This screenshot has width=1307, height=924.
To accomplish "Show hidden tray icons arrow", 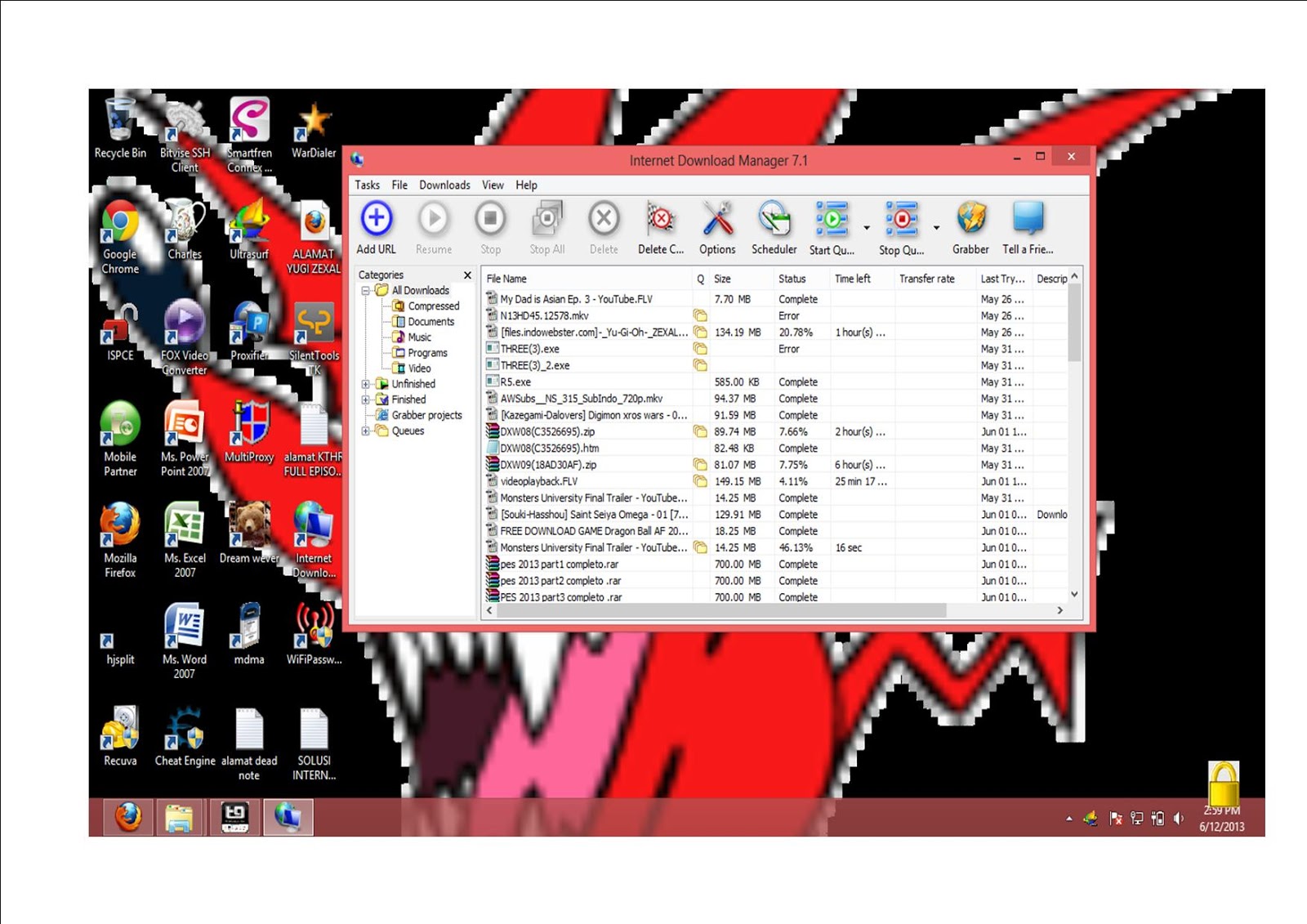I will coord(1068,818).
